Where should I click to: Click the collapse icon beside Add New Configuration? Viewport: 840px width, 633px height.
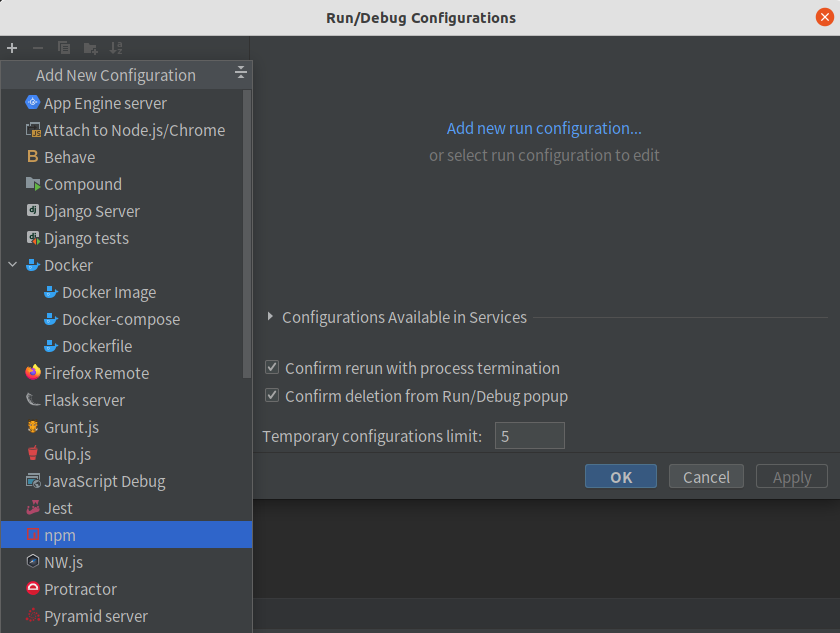tap(241, 72)
